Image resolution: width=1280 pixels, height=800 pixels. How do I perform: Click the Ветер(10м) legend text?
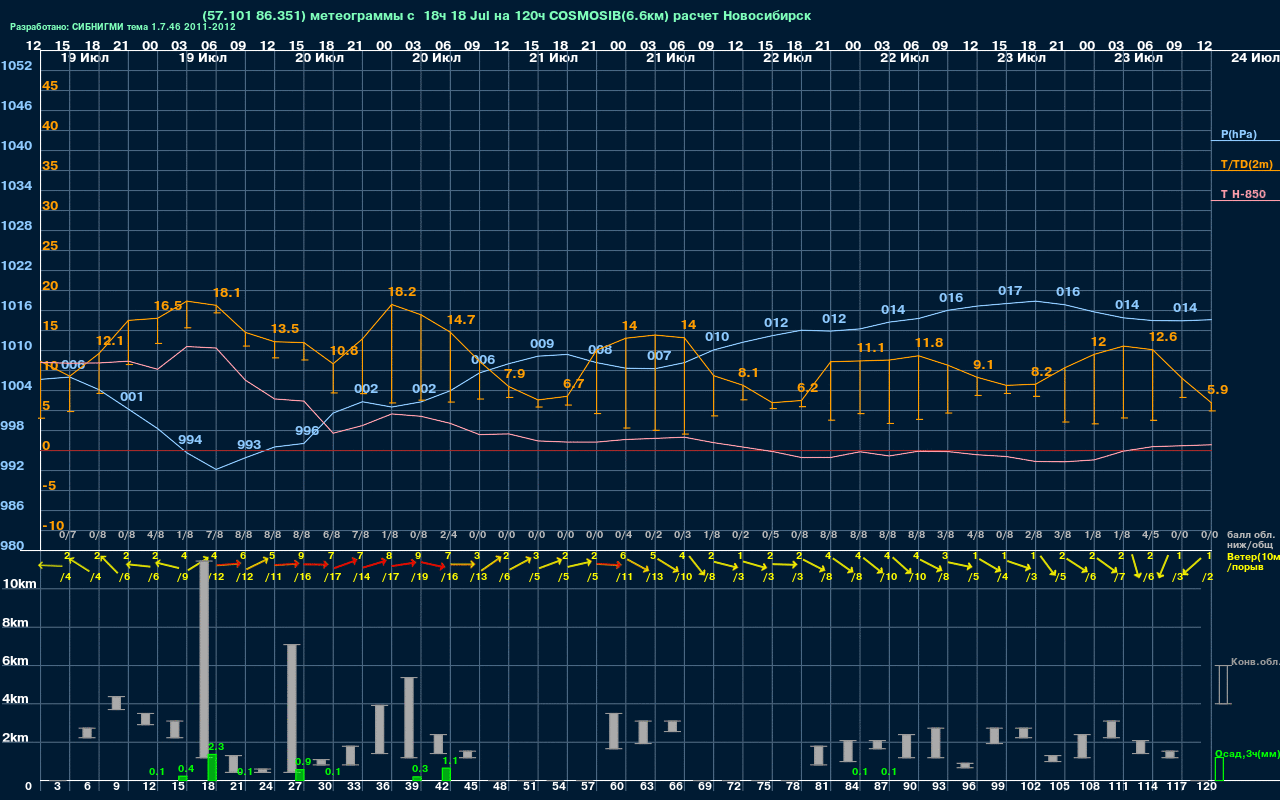pos(1253,556)
